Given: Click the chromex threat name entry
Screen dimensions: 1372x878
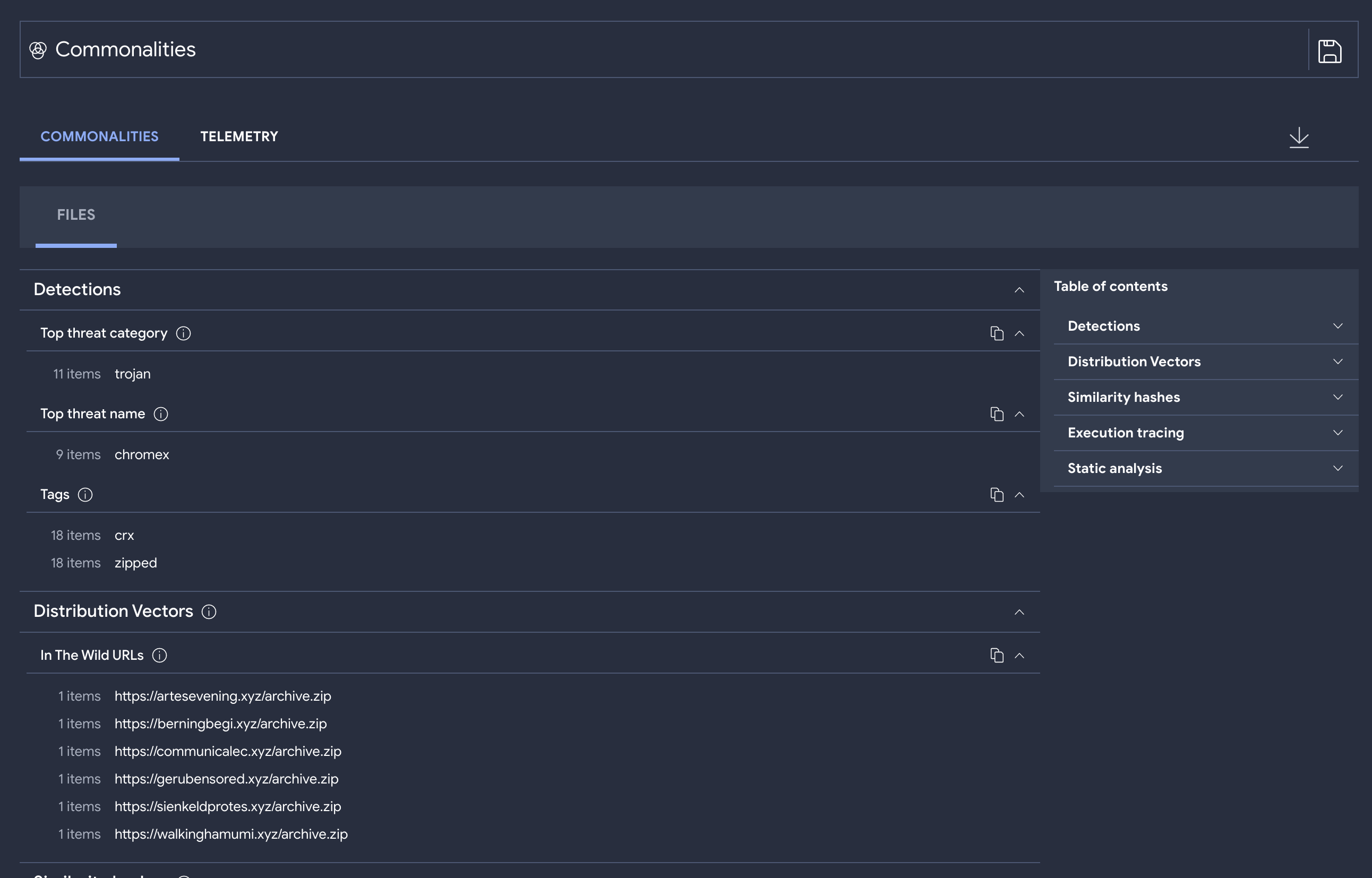Looking at the screenshot, I should [x=141, y=455].
